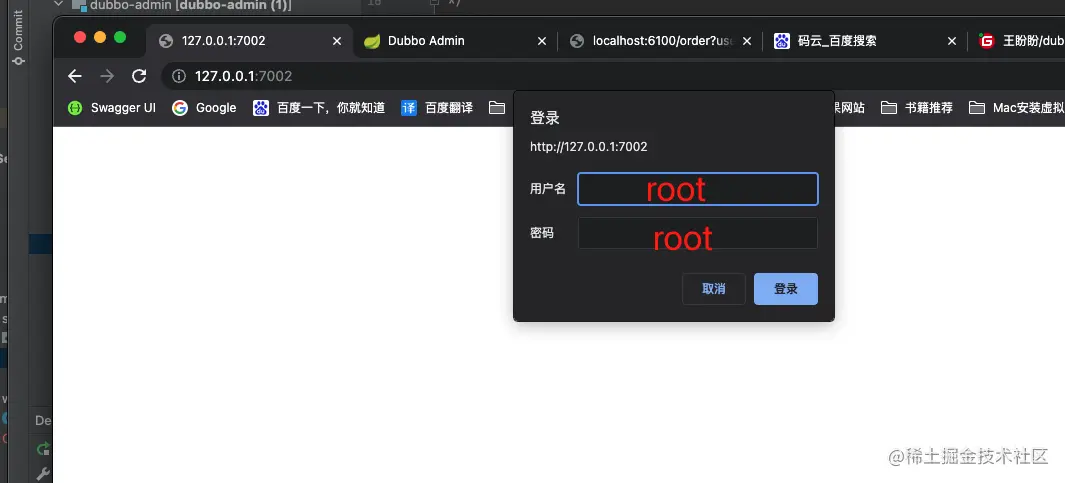1065x483 pixels.
Task: Click the IDE rerun icon at bottom left
Action: 43,448
